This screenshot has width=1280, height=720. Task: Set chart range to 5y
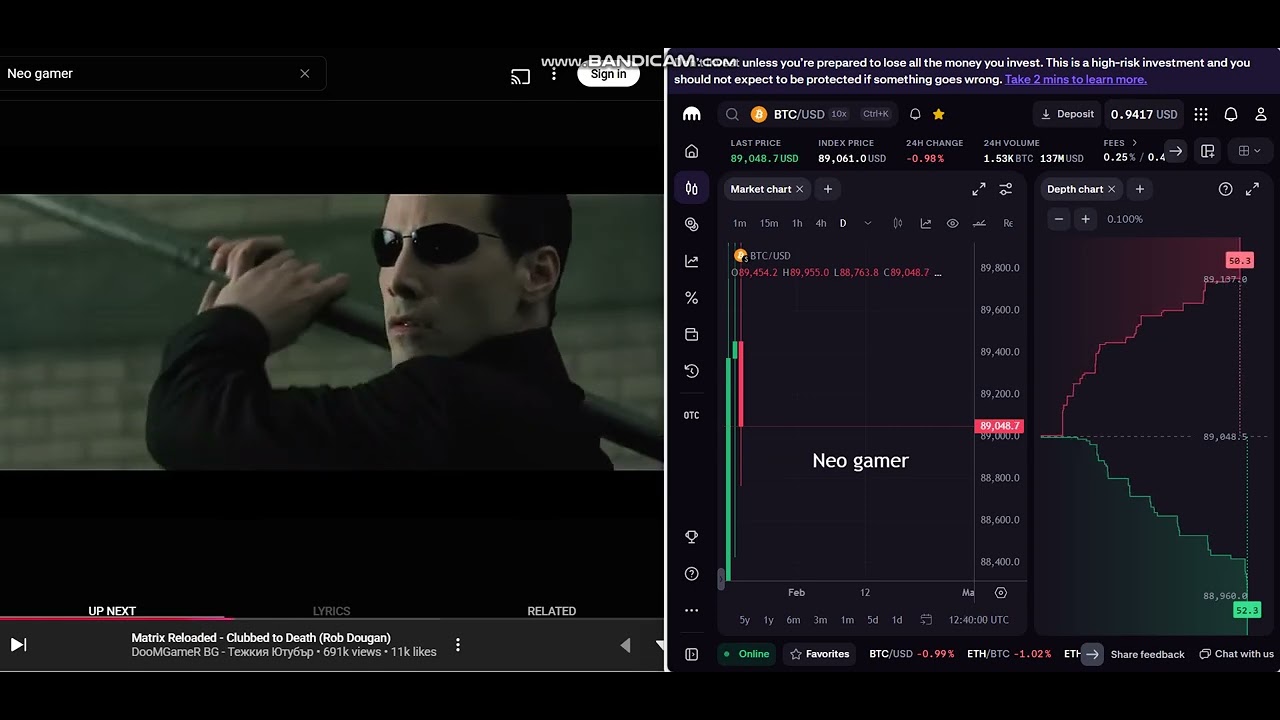click(744, 620)
